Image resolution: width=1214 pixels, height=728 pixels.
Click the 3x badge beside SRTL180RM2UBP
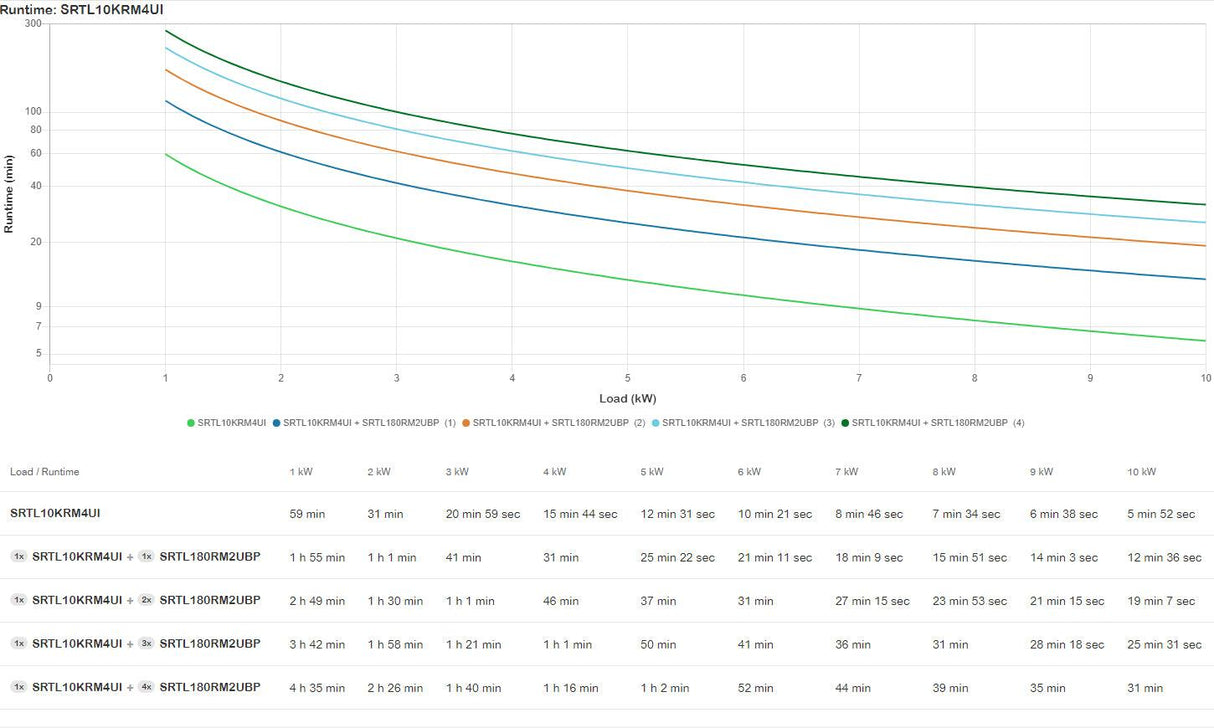pyautogui.click(x=146, y=644)
